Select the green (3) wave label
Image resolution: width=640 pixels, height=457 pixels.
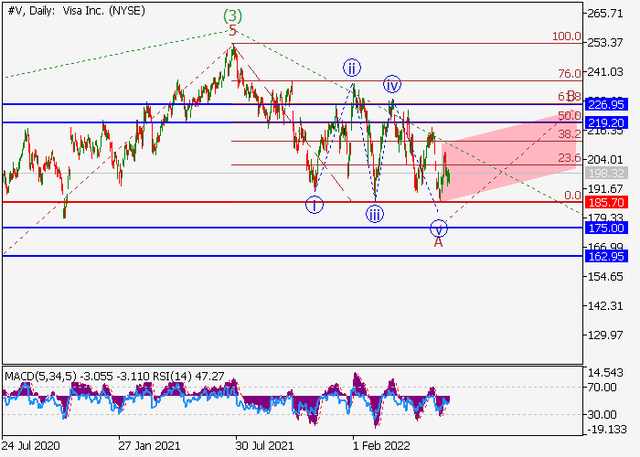click(232, 16)
